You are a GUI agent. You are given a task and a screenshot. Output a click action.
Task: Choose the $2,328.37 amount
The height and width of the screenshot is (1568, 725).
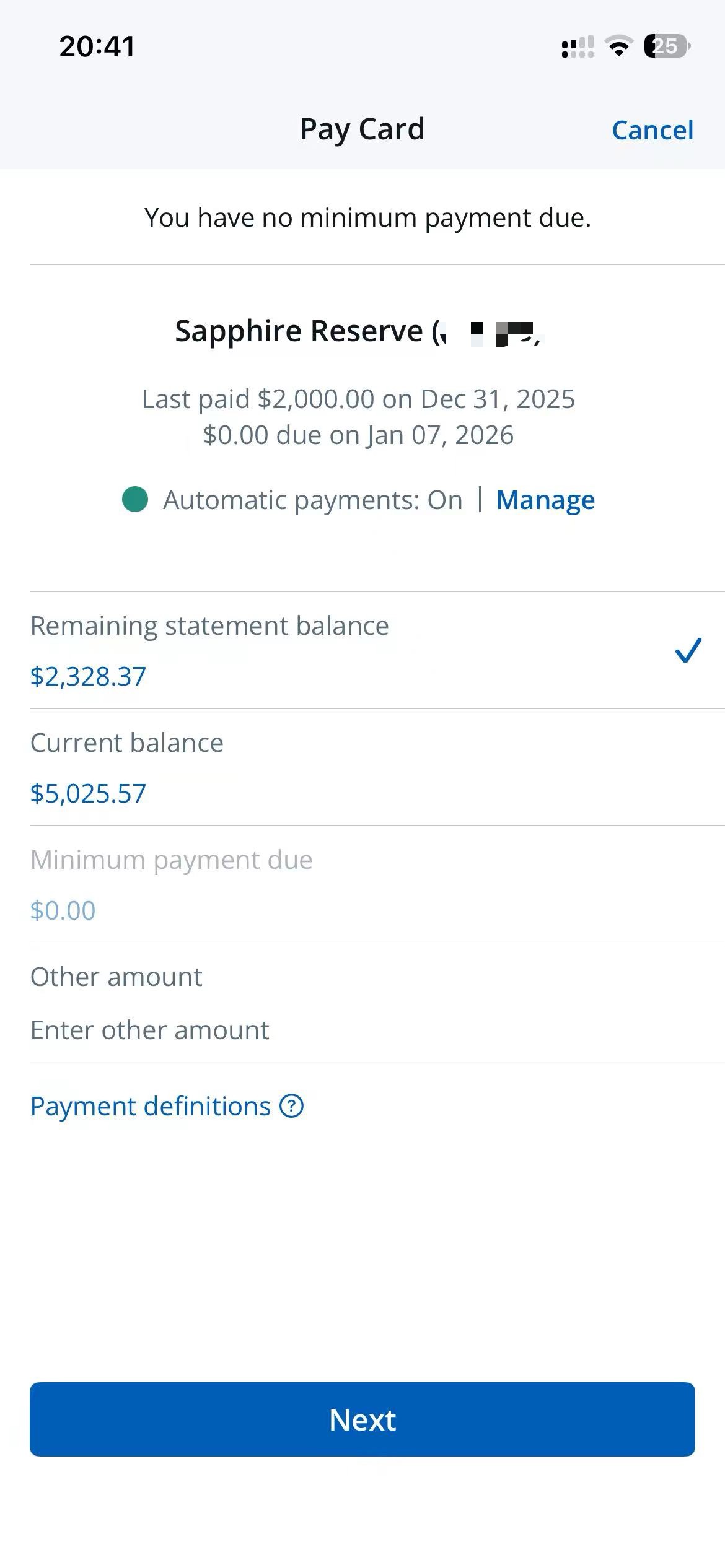click(88, 676)
